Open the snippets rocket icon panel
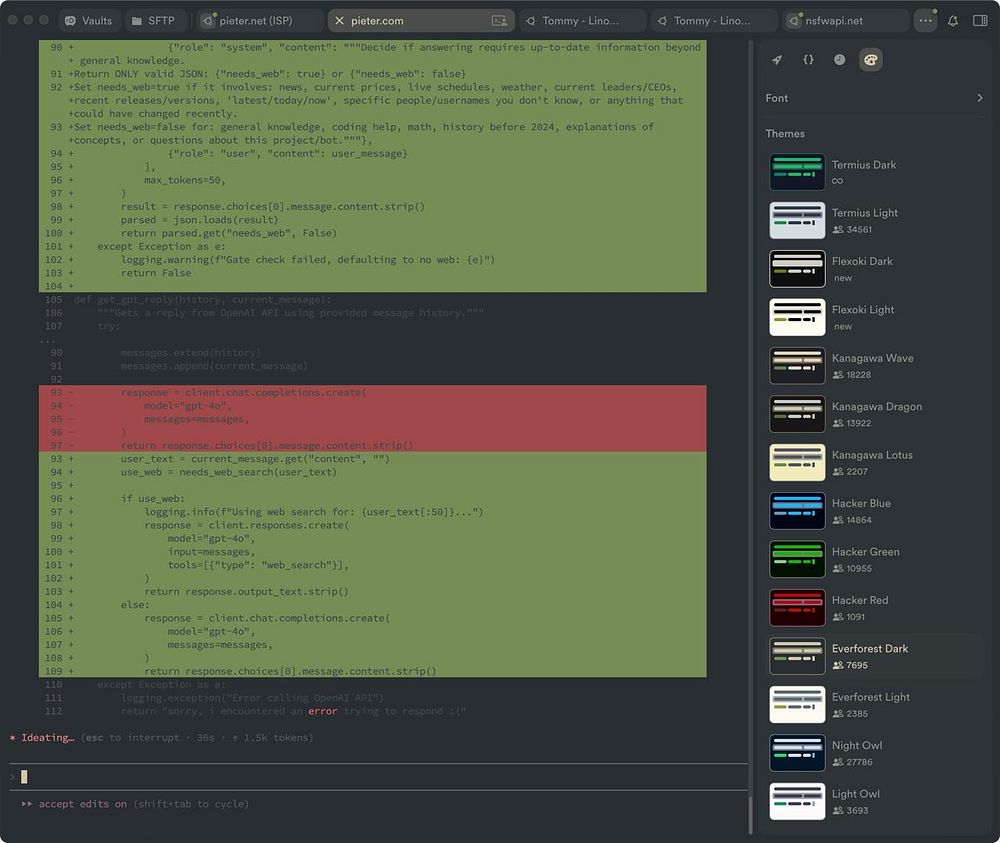 pos(777,60)
